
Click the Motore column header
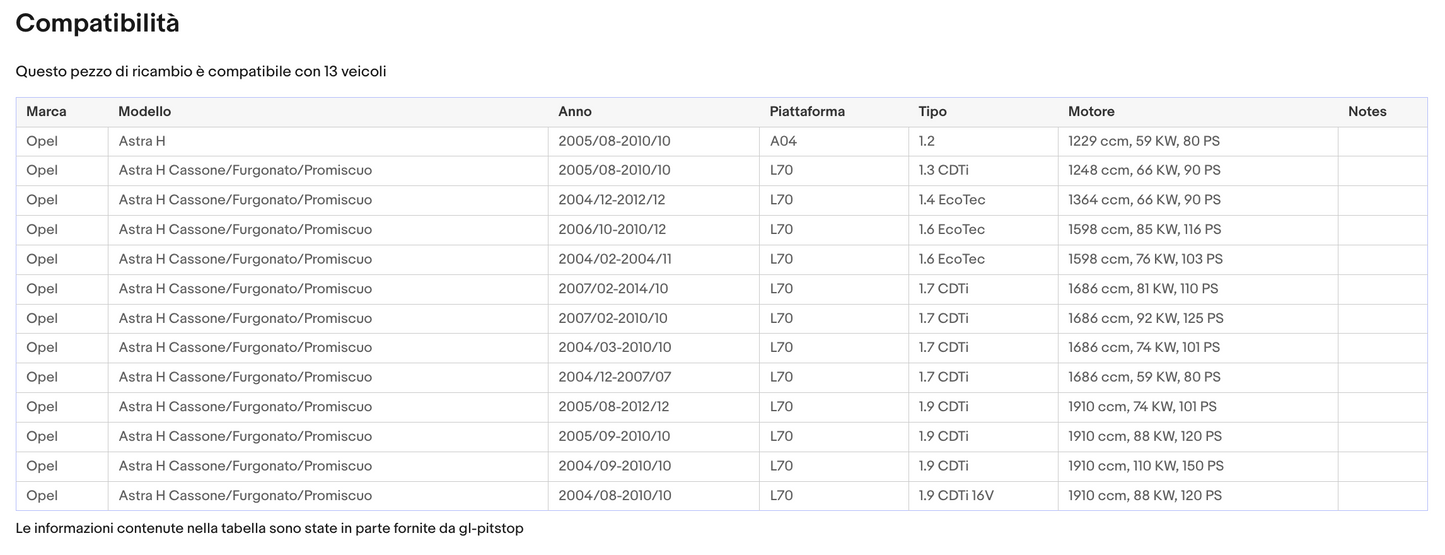point(1091,112)
